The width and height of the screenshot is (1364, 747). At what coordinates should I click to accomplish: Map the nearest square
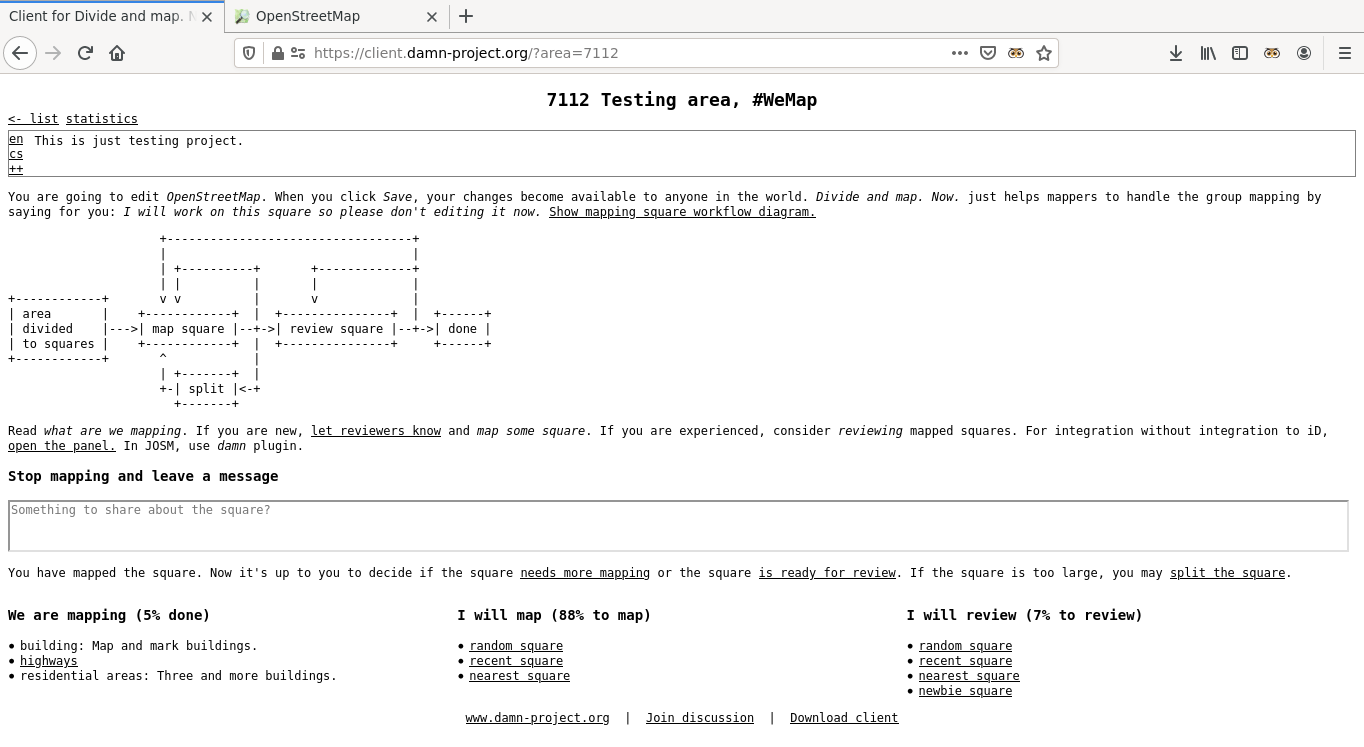point(519,676)
